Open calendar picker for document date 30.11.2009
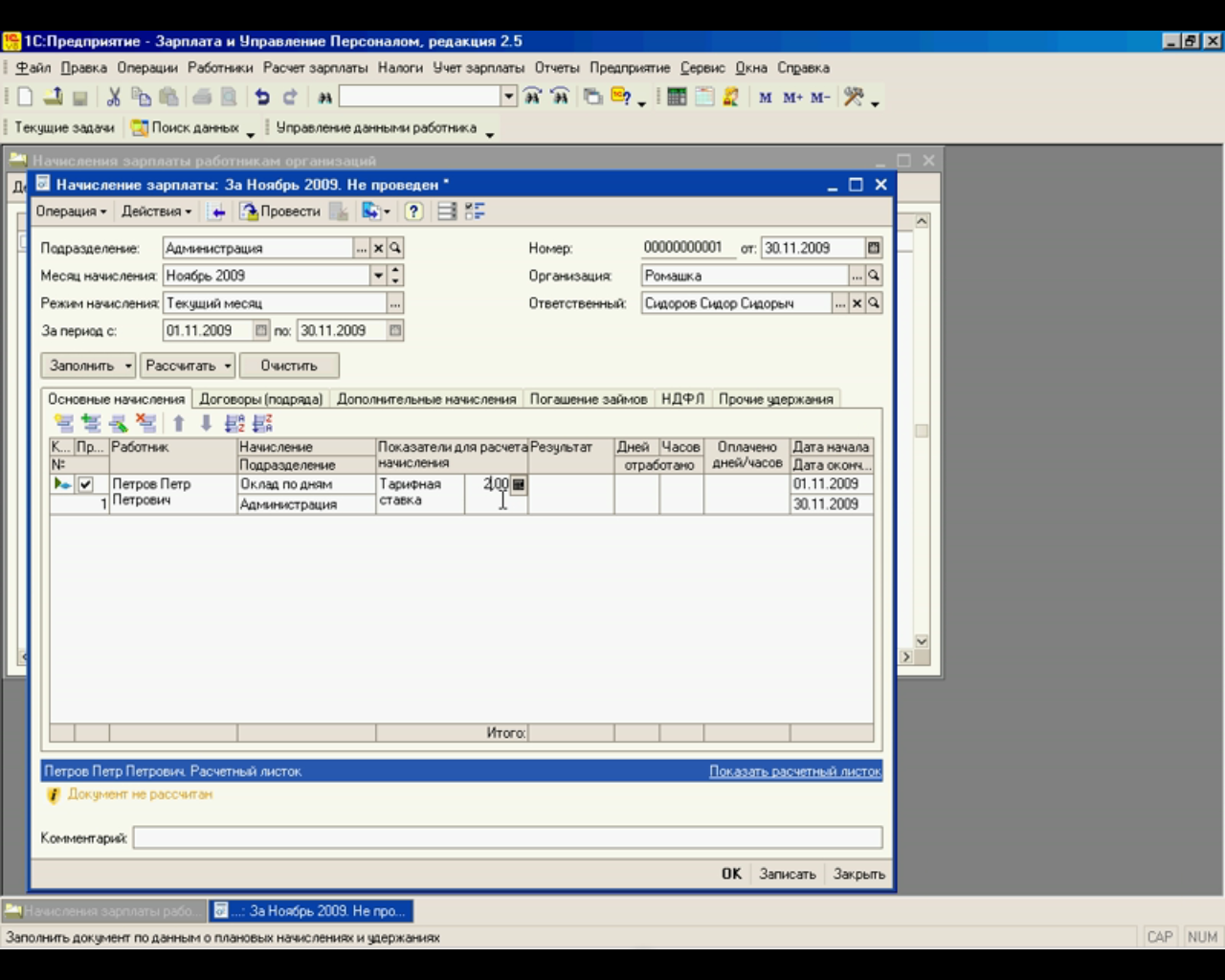 pos(874,248)
